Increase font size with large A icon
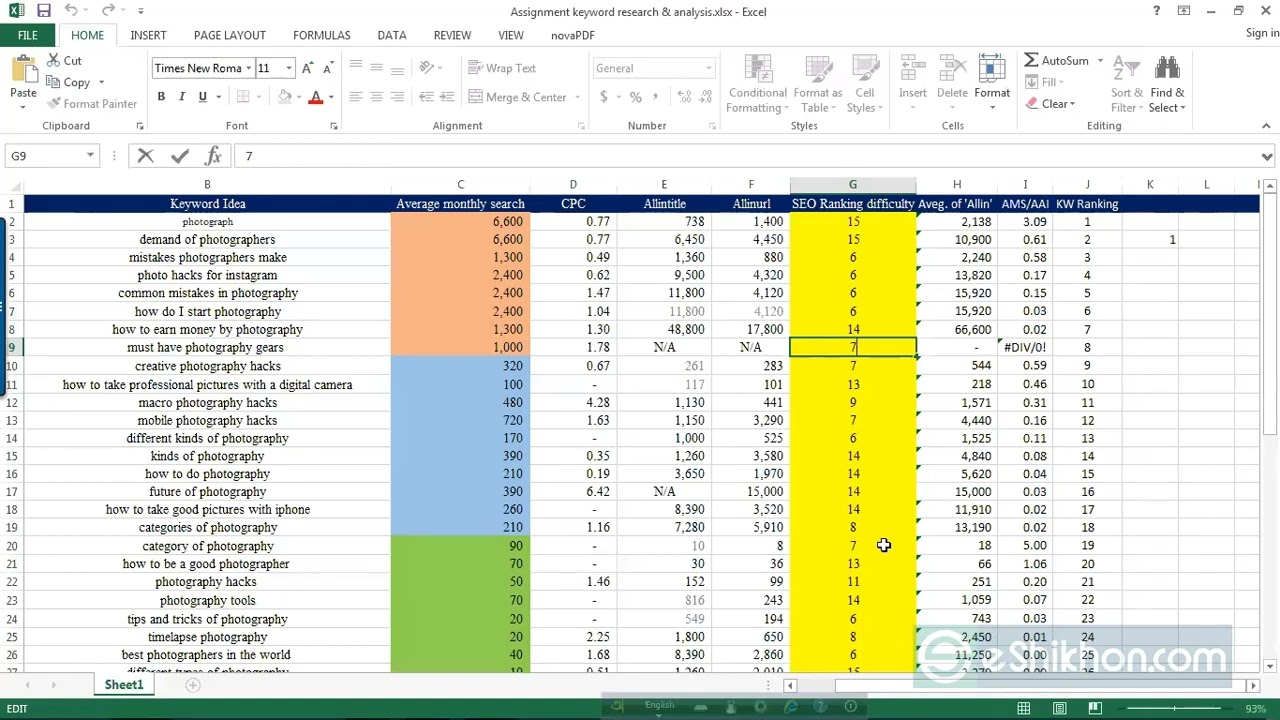 click(x=308, y=68)
